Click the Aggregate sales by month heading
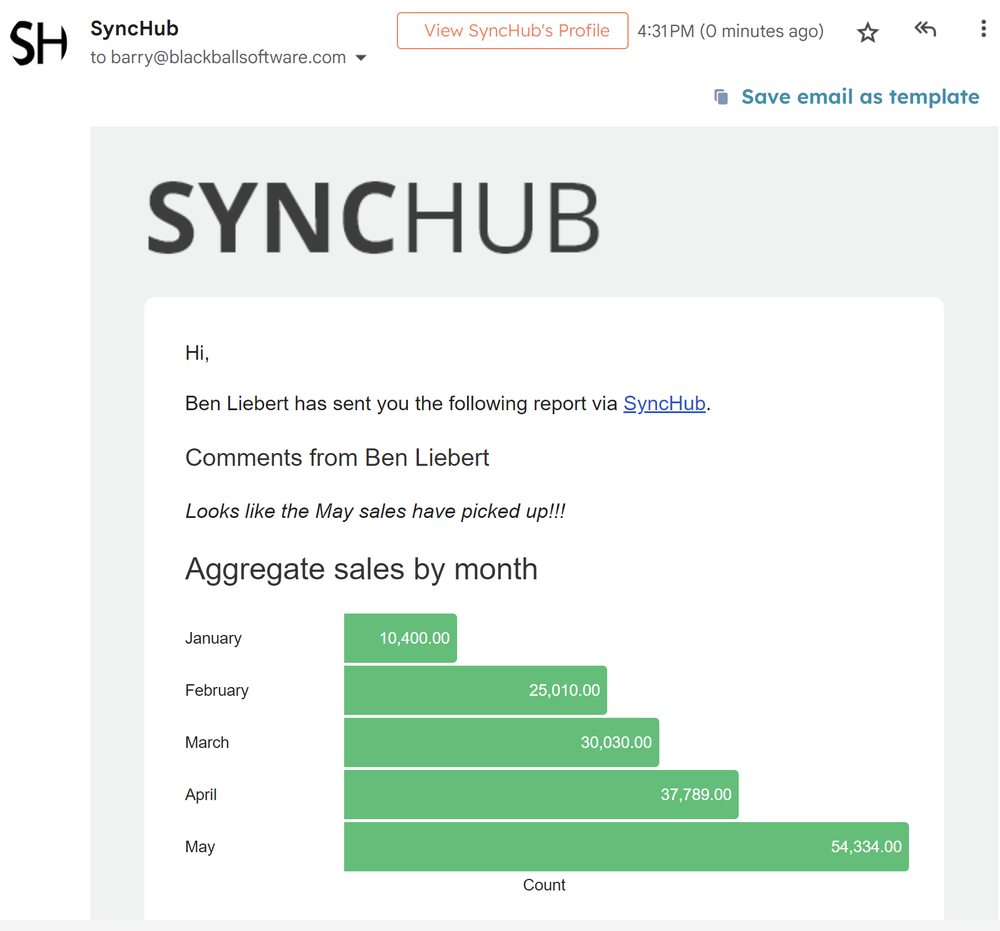The width and height of the screenshot is (1000, 931). 361,569
